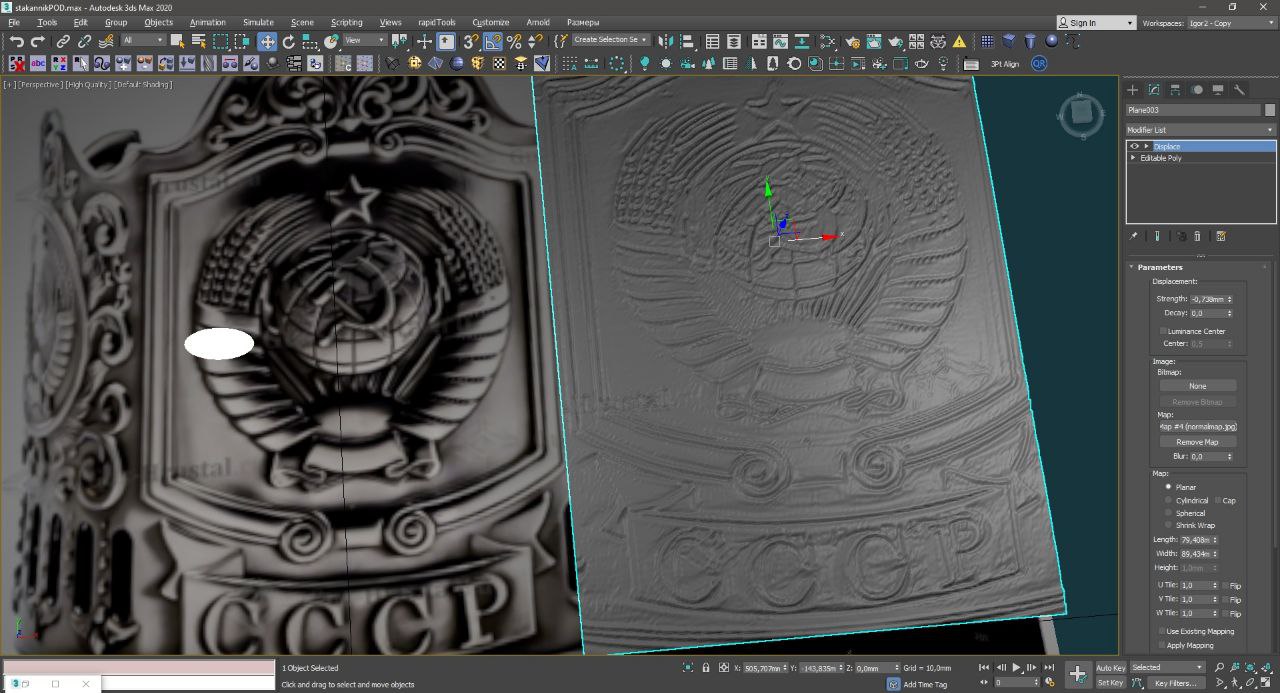The height and width of the screenshot is (693, 1280).
Task: Open the Customize menu
Action: coord(491,22)
